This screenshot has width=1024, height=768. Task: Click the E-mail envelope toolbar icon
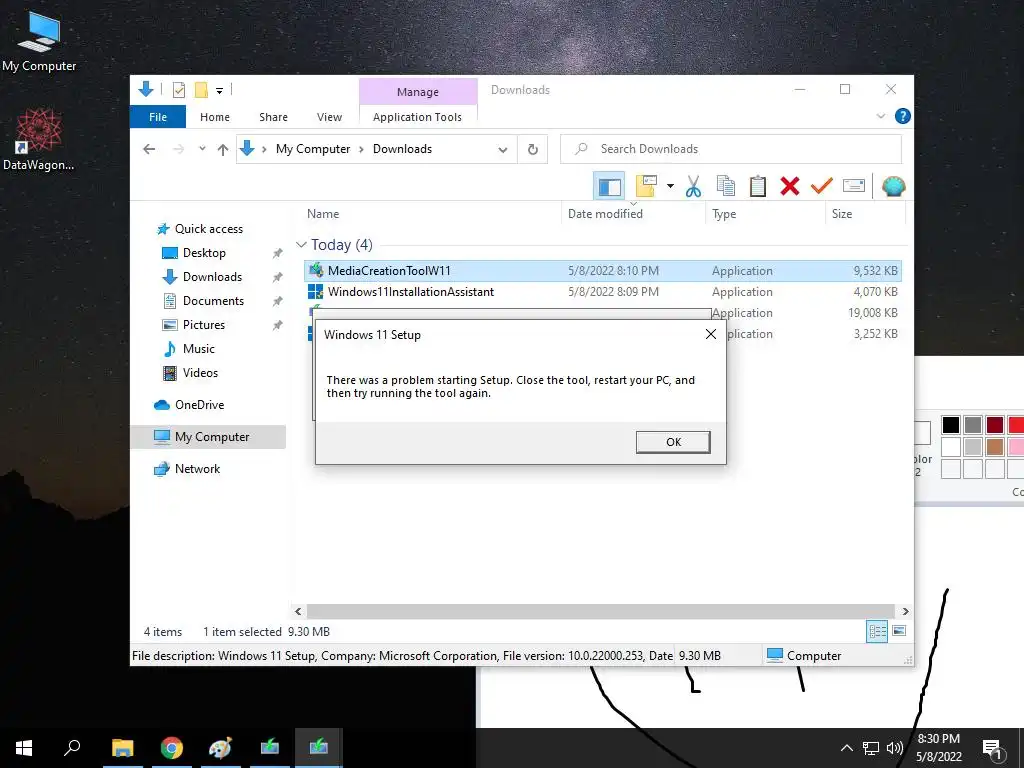click(x=854, y=187)
